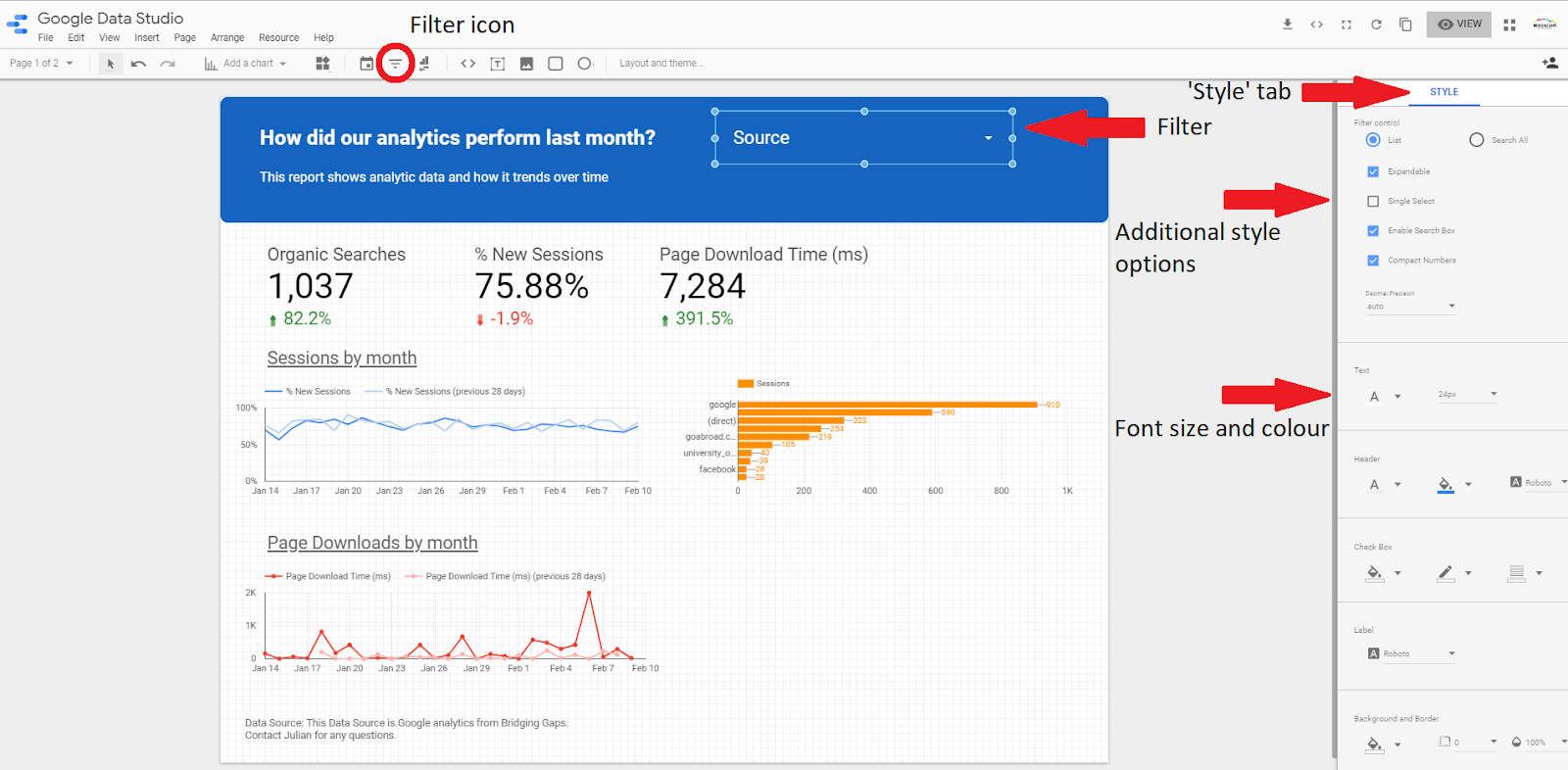Select the Search All radio option
The width and height of the screenshot is (1568, 770).
(x=1477, y=140)
